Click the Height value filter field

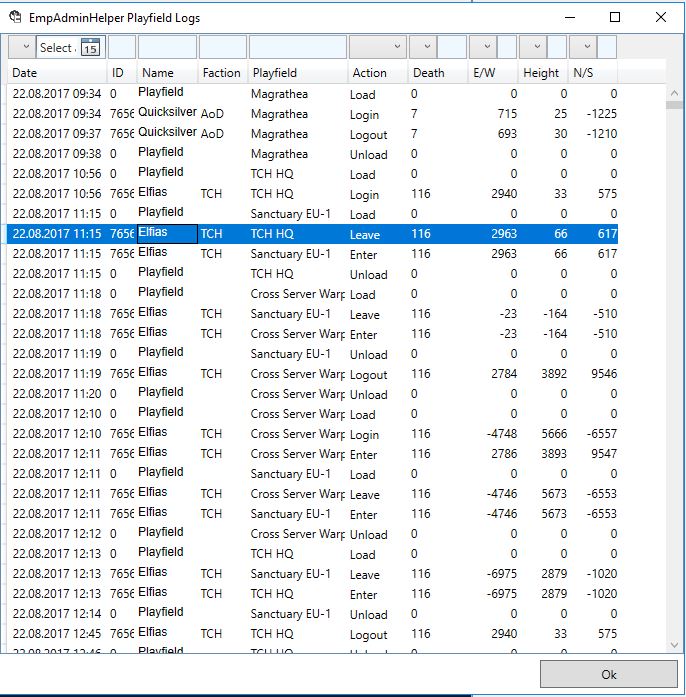click(x=557, y=47)
